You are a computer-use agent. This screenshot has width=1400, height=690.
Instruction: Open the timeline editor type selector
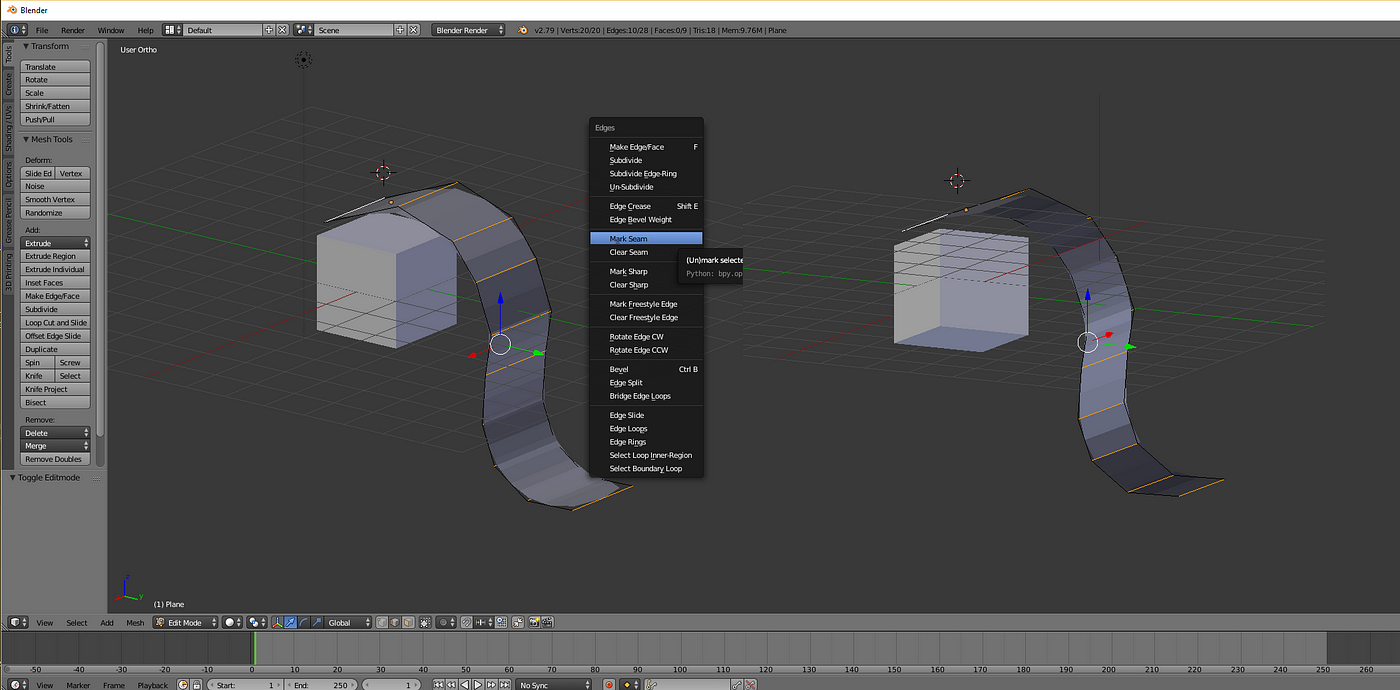[18, 685]
